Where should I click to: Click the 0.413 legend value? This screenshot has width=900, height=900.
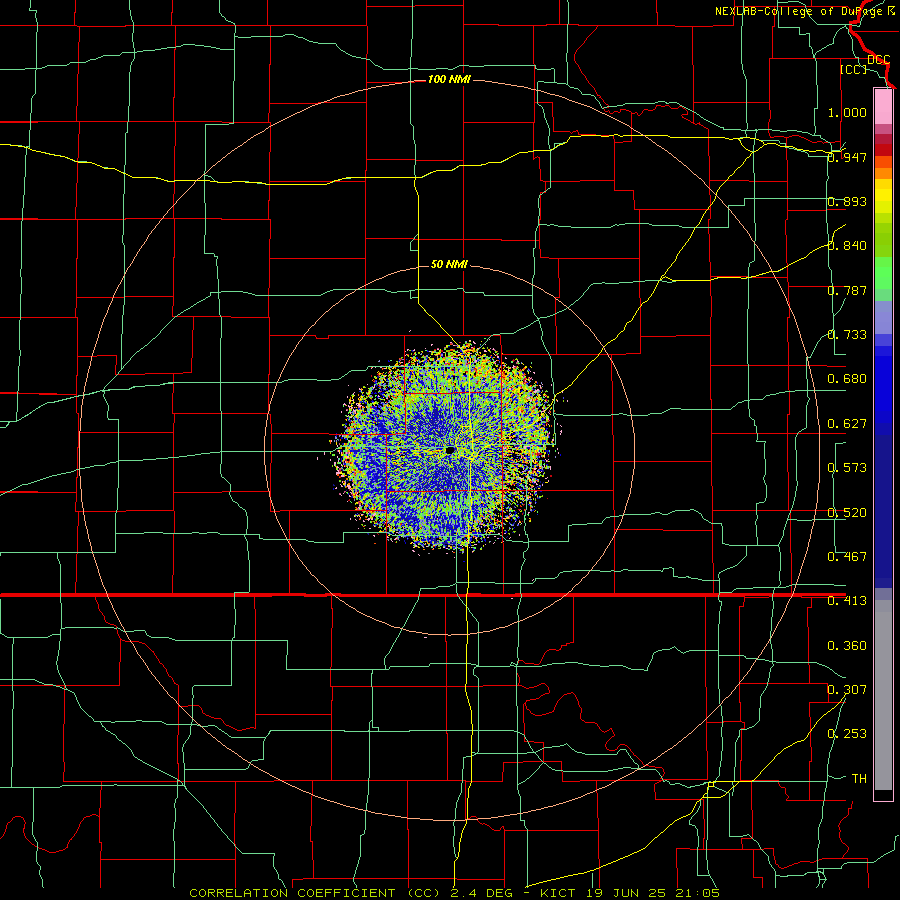point(847,601)
